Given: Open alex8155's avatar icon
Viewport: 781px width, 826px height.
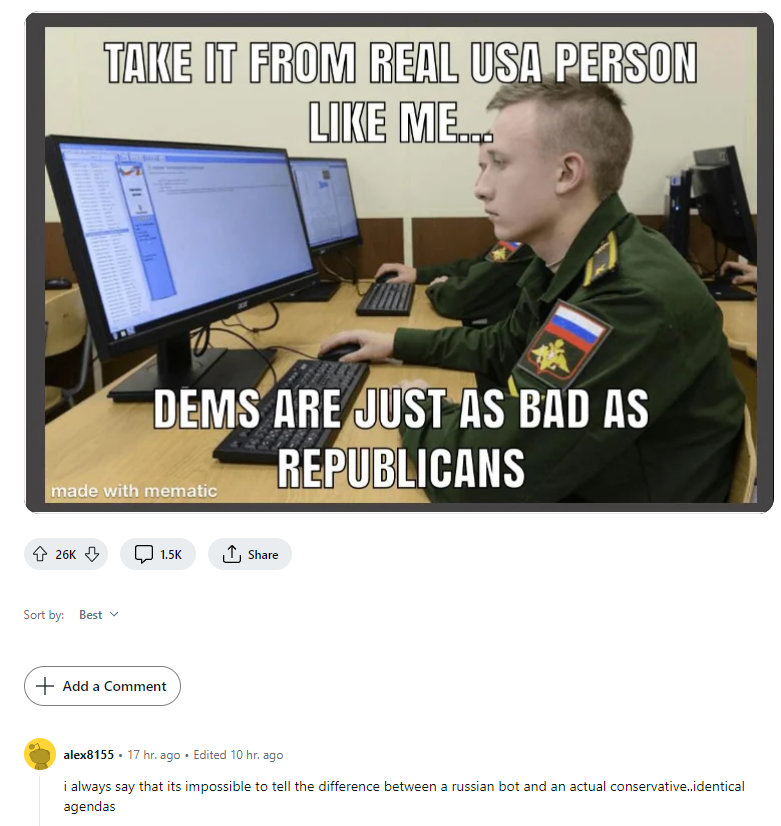Looking at the screenshot, I should click(40, 754).
